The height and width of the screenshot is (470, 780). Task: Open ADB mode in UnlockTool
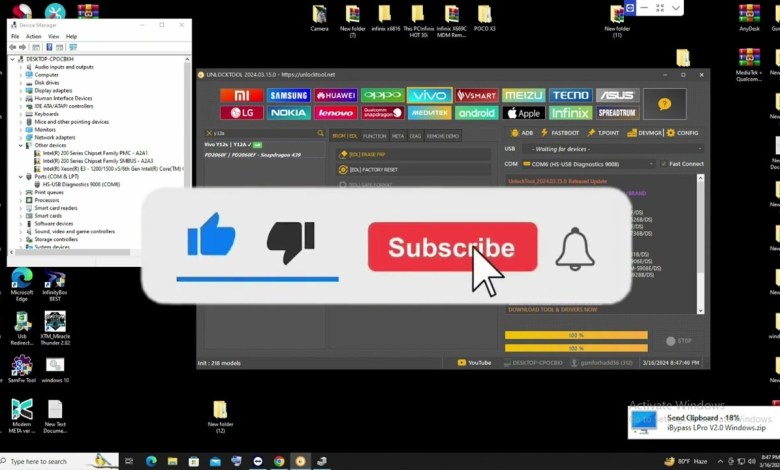click(x=522, y=133)
